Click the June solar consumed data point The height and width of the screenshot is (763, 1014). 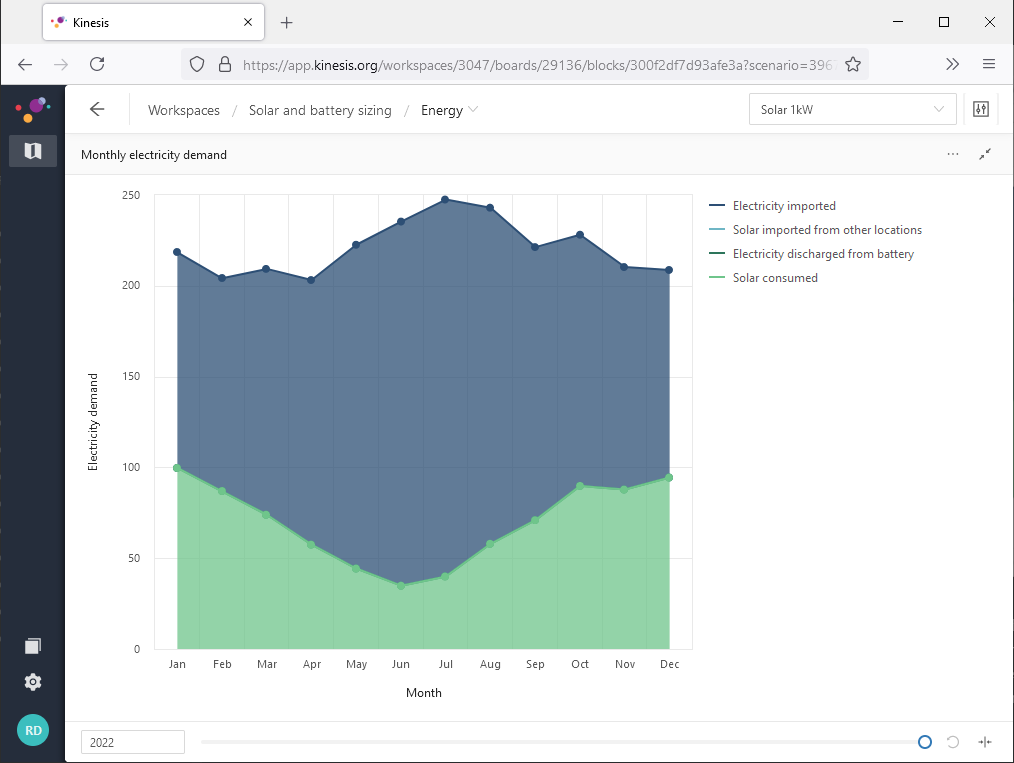[401, 586]
